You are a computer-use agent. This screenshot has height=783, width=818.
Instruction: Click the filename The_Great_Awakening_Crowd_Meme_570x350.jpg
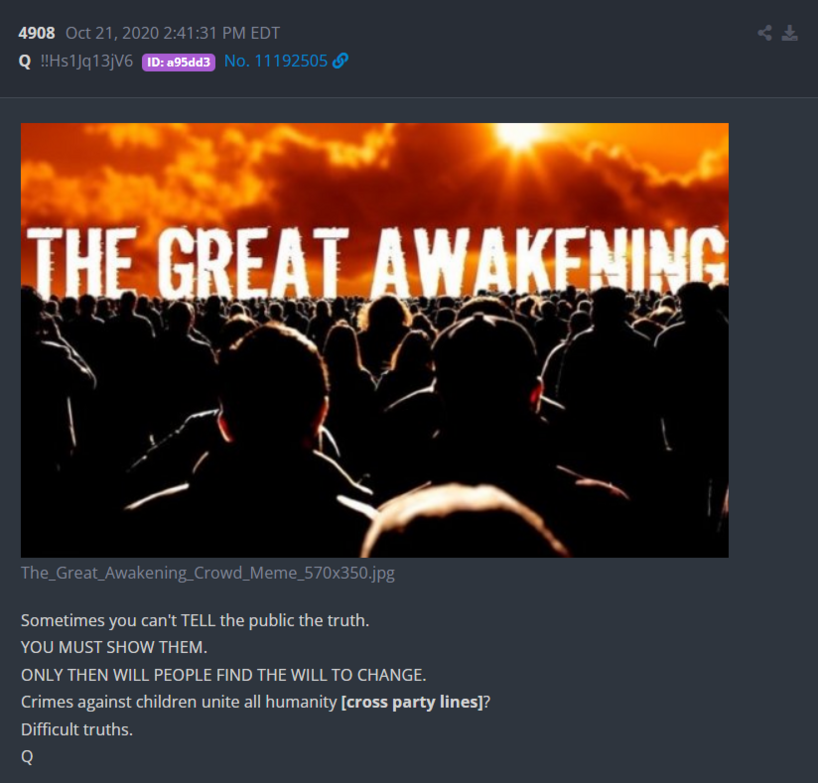tap(208, 573)
